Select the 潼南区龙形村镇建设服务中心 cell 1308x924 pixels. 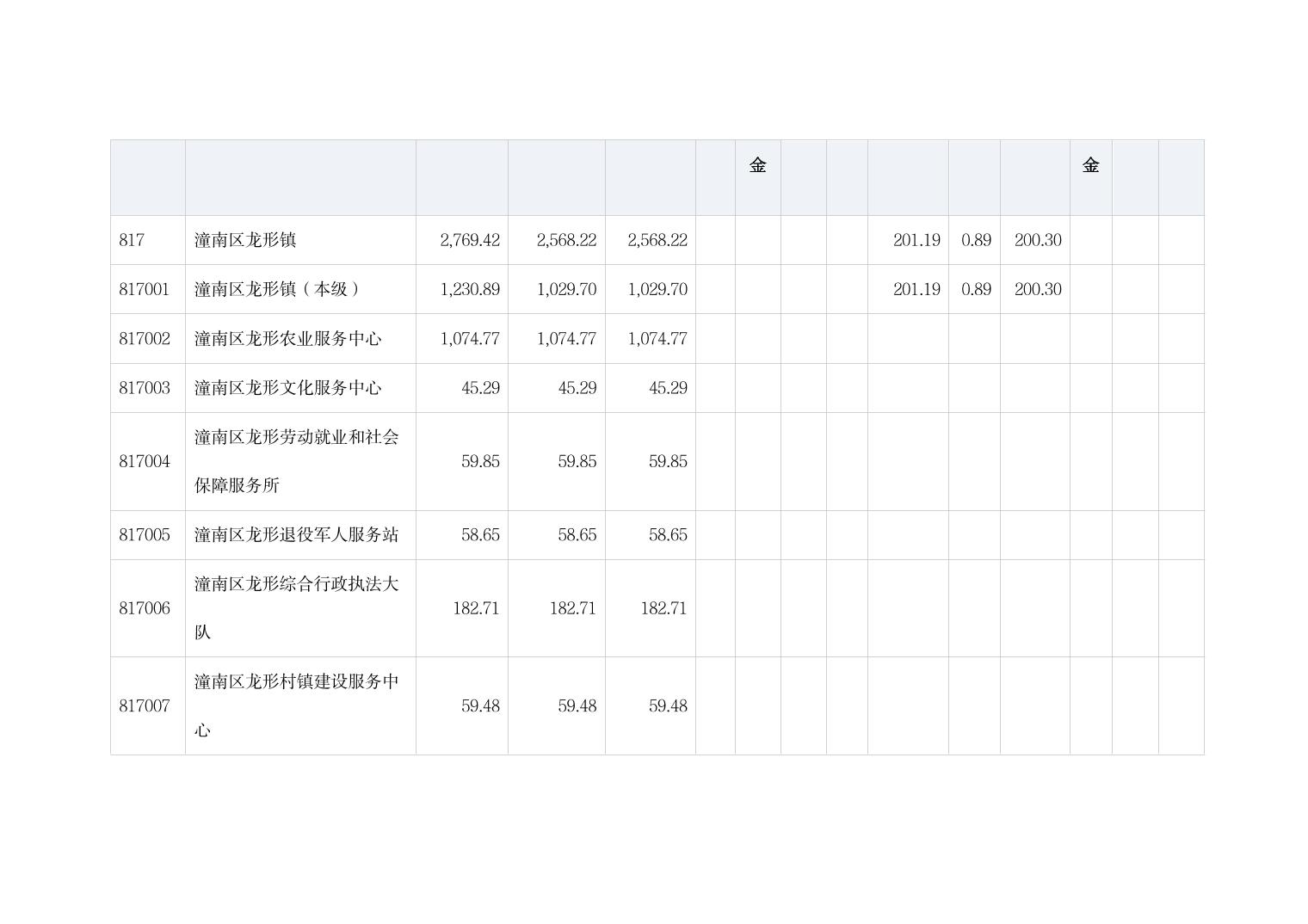pyautogui.click(x=296, y=705)
